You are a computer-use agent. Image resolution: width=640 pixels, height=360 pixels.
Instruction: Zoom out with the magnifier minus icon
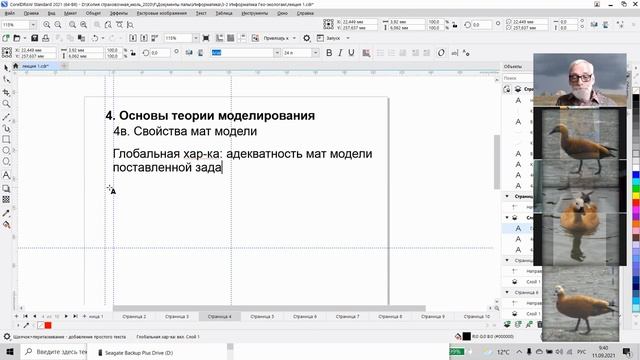pos(58,24)
